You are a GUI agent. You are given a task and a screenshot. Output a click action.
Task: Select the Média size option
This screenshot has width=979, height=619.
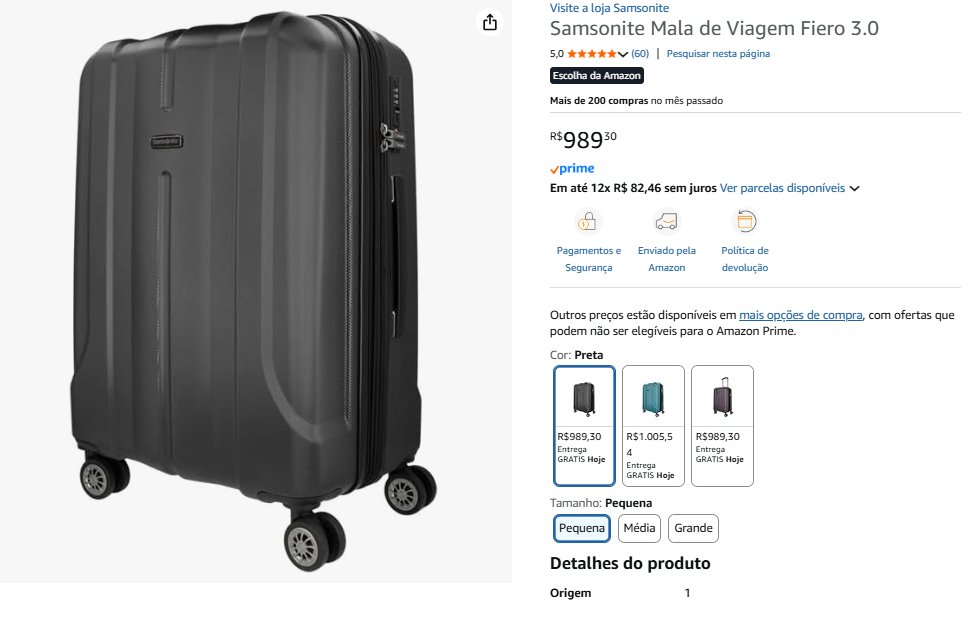[x=639, y=528]
